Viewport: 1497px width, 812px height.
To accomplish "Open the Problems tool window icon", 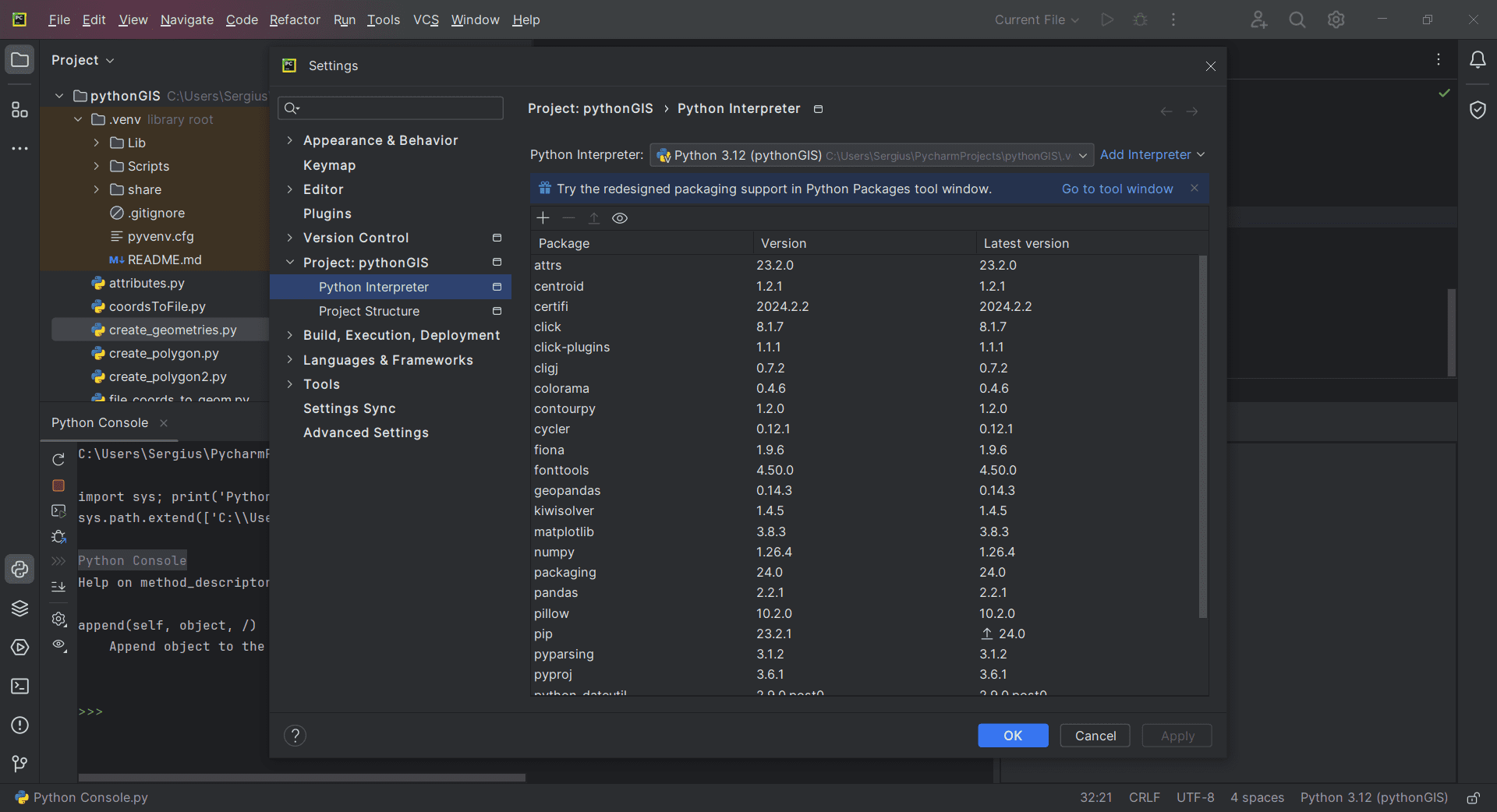I will click(x=19, y=726).
